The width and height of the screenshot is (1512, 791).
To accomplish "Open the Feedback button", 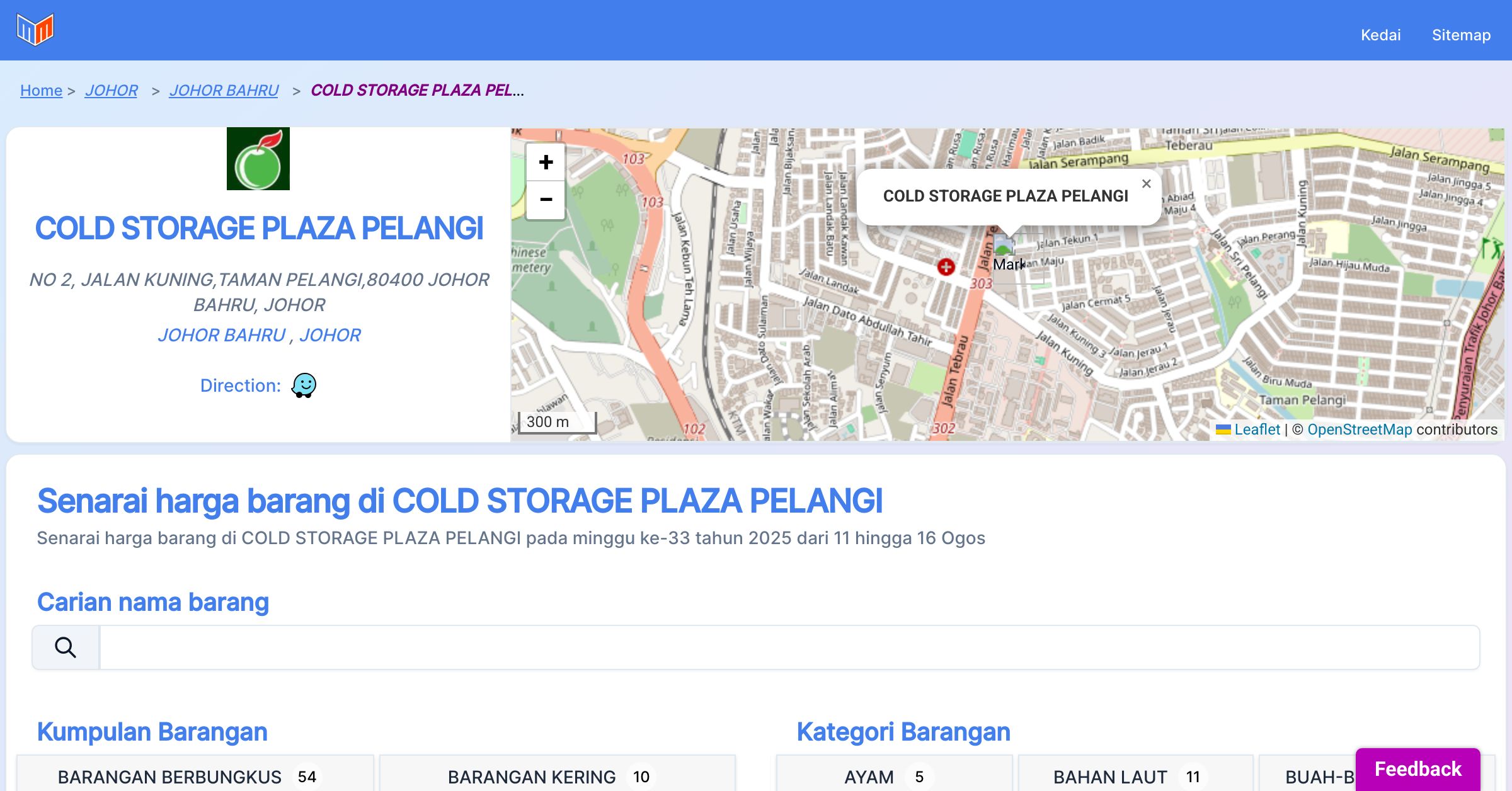I will [x=1417, y=769].
